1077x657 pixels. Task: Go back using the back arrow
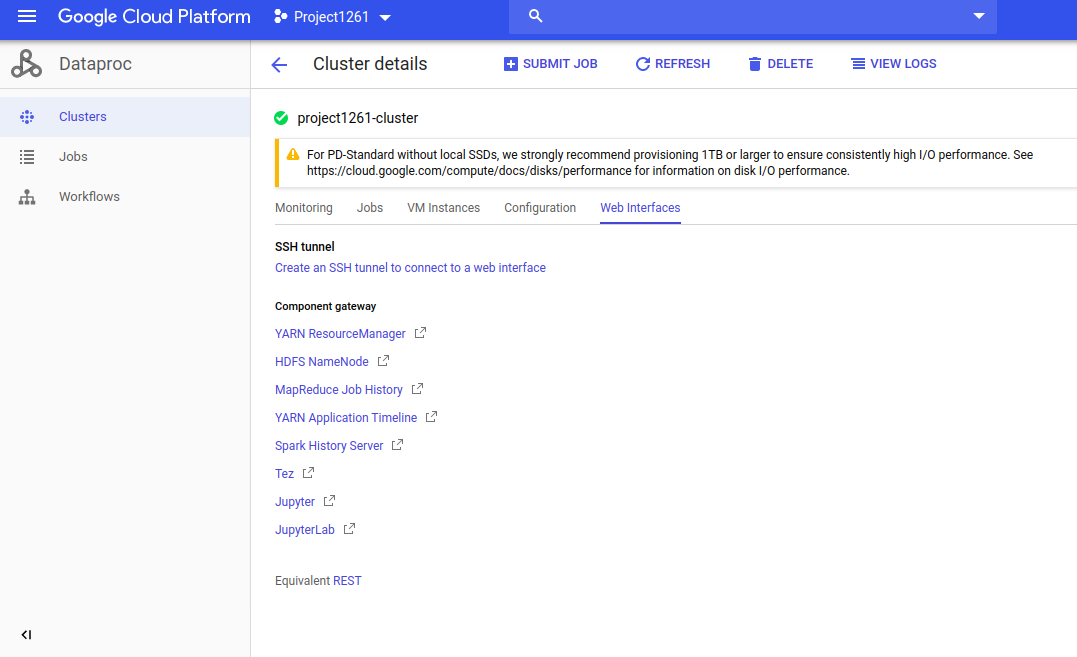pos(279,65)
